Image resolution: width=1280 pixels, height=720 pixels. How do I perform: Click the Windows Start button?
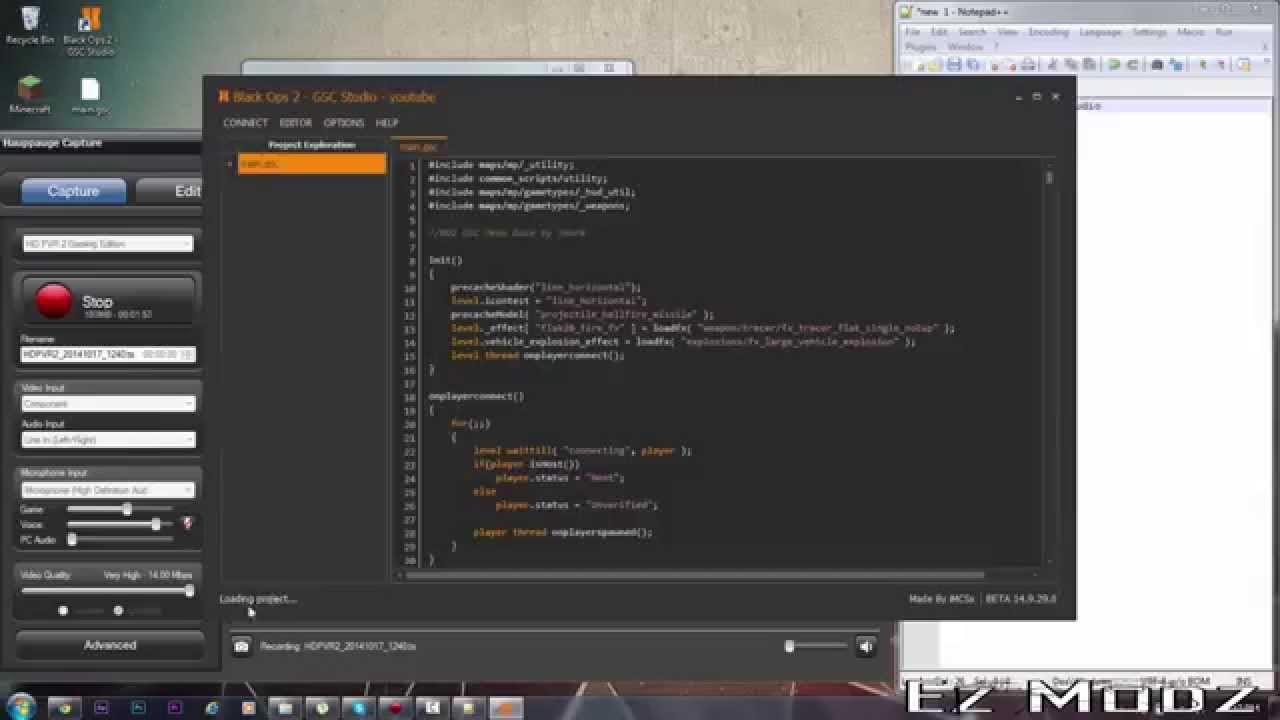[x=20, y=707]
